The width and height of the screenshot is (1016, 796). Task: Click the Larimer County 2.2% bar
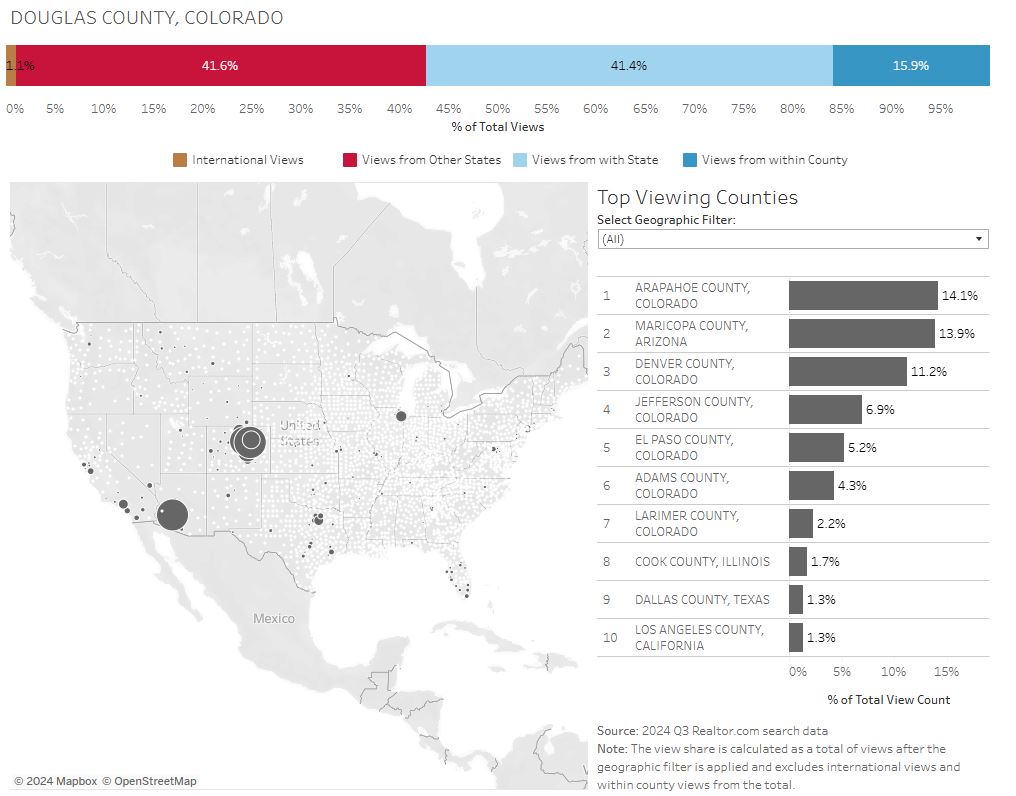(801, 524)
